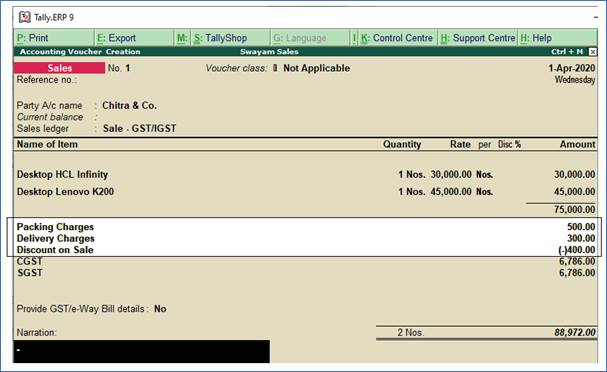Click G: Language option

pos(310,38)
